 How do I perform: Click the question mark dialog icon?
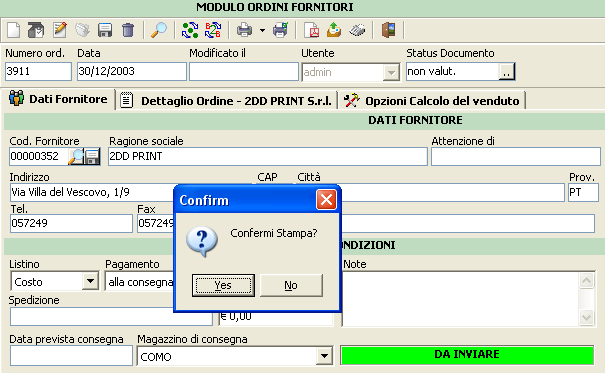point(202,241)
